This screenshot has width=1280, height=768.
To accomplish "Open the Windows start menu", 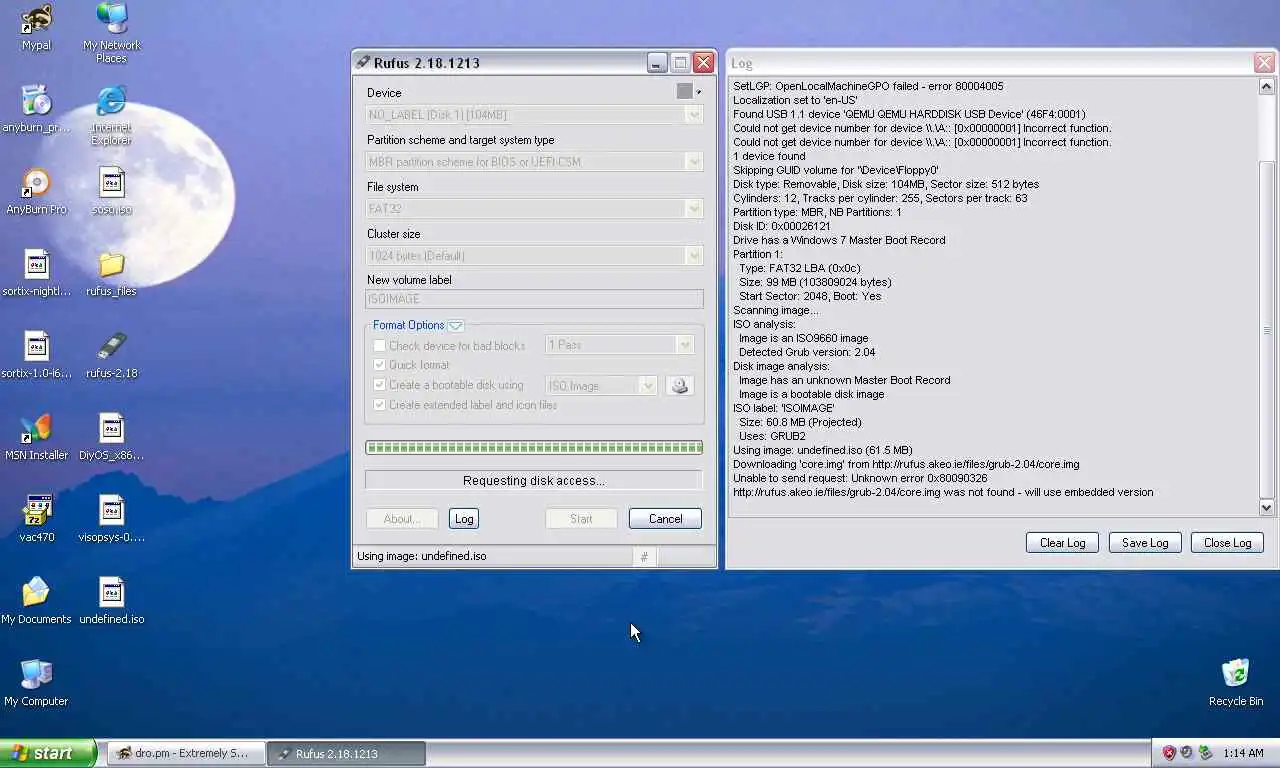I will point(48,753).
